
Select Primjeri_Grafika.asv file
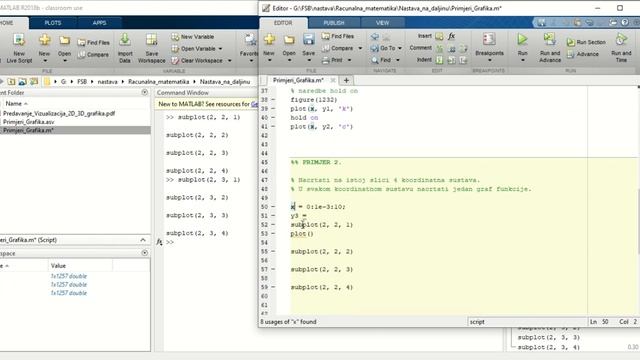pos(29,122)
